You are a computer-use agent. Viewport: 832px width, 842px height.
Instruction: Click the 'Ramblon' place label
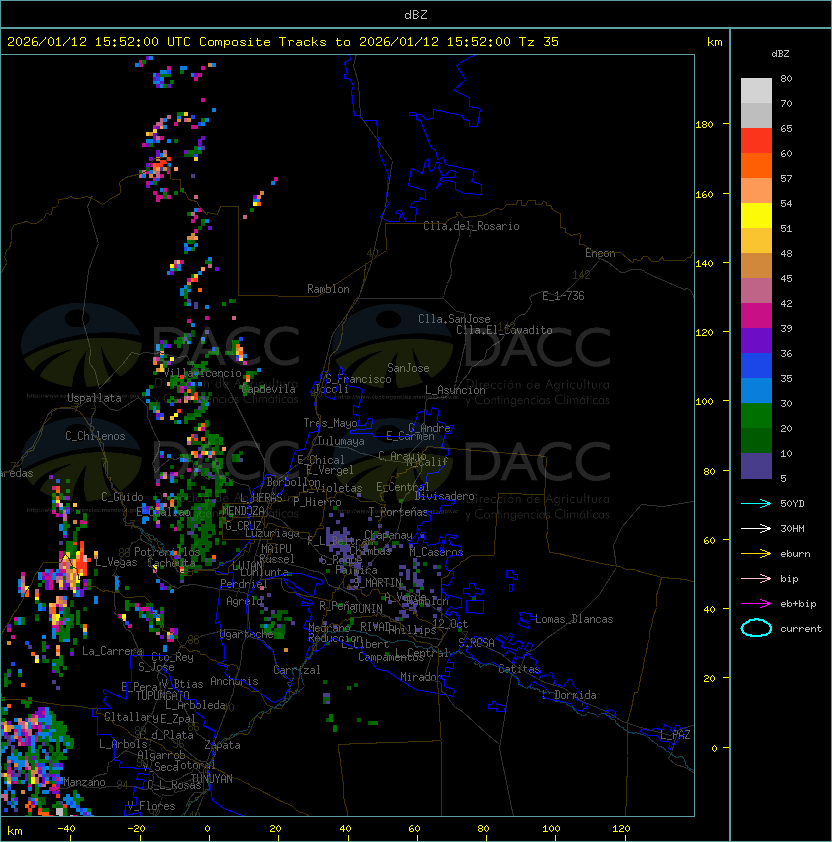(x=328, y=289)
